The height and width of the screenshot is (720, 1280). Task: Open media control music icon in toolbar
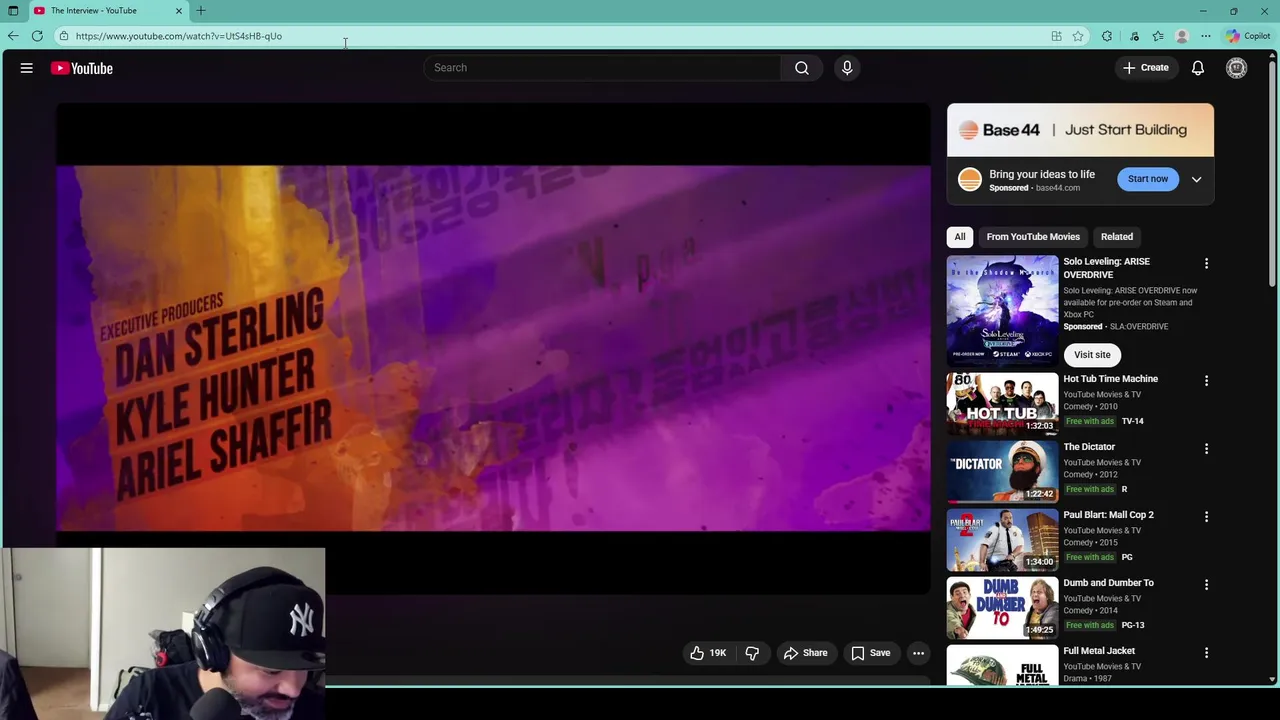(x=1134, y=36)
